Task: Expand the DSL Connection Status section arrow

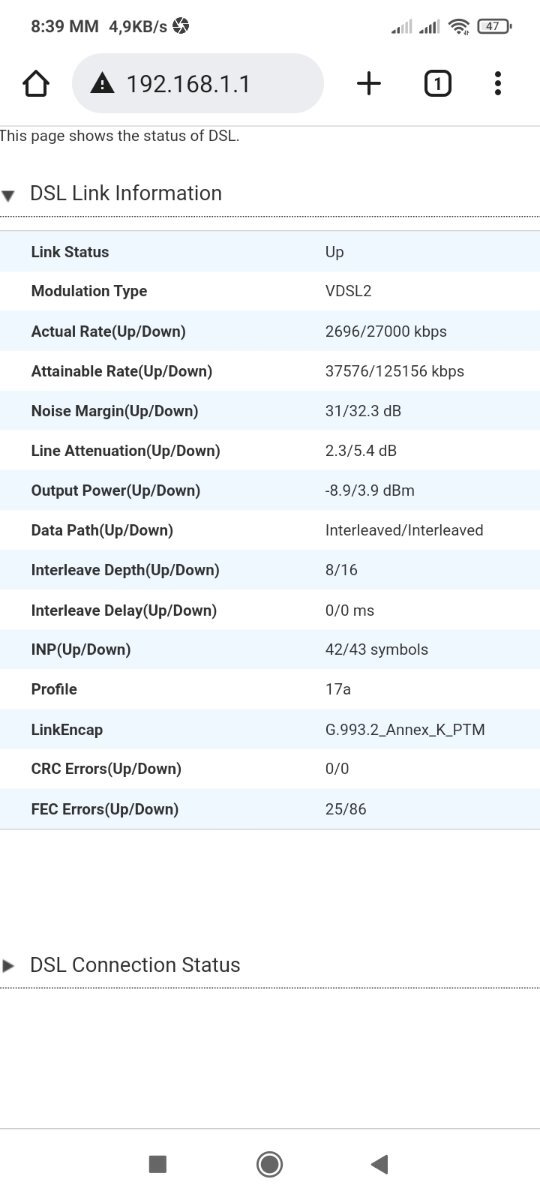Action: tap(9, 966)
